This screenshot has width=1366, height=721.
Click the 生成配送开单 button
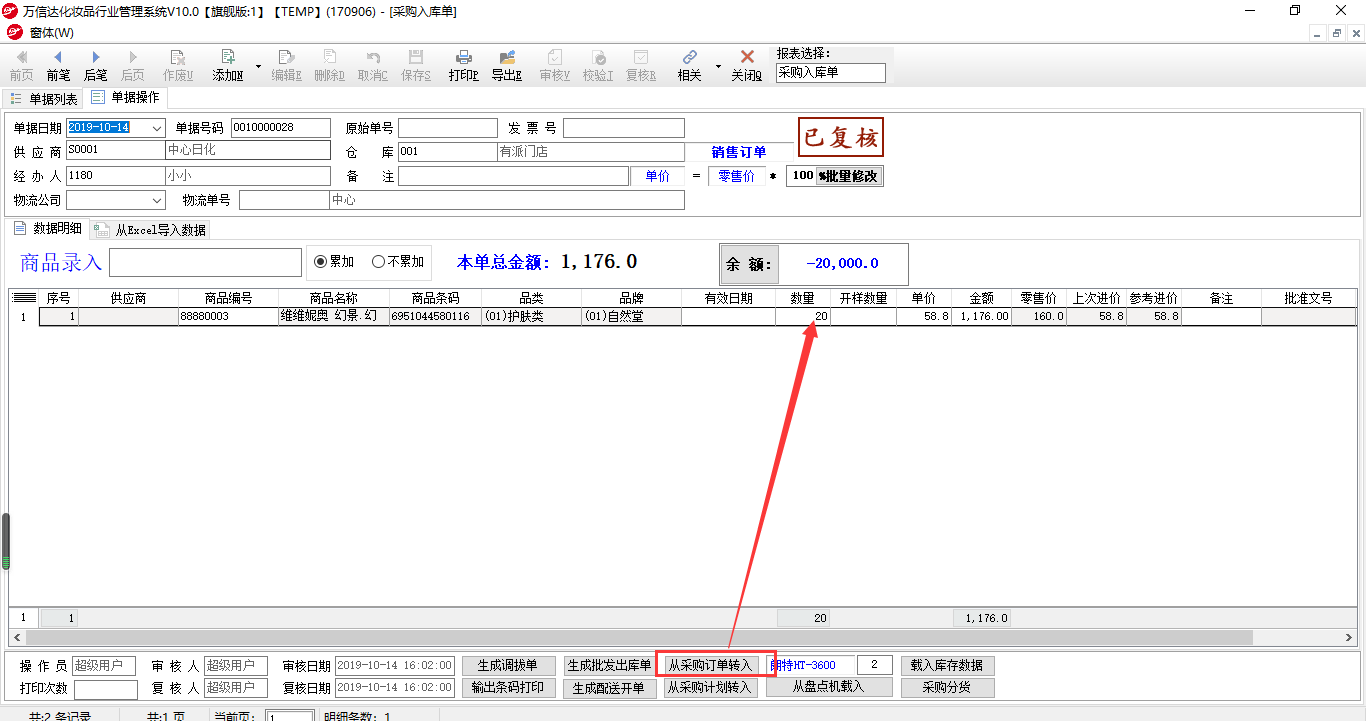pyautogui.click(x=610, y=688)
